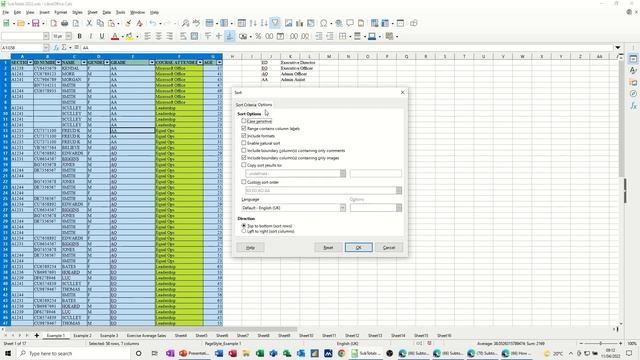
Task: Switch to the Sort Criteria tab
Action: (x=246, y=105)
